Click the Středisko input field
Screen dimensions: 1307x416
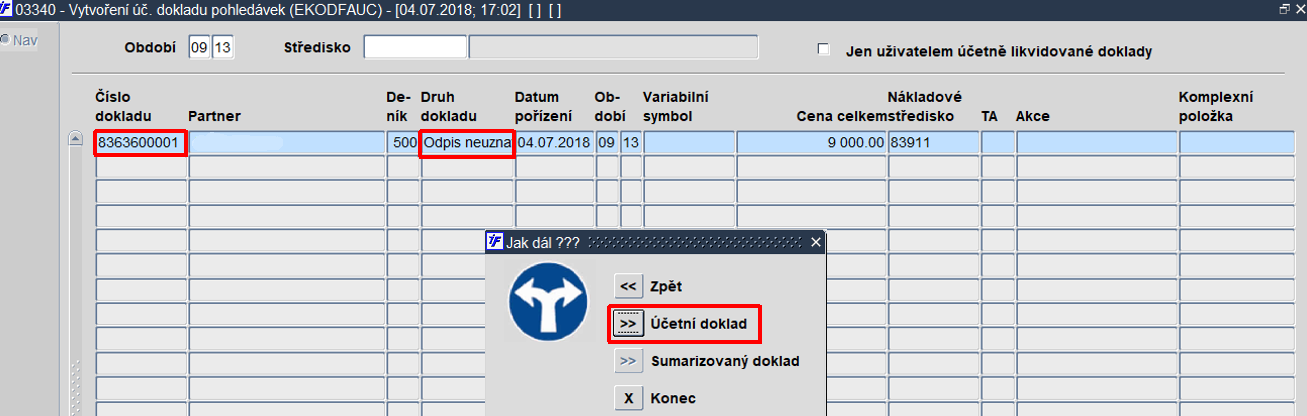pyautogui.click(x=415, y=47)
